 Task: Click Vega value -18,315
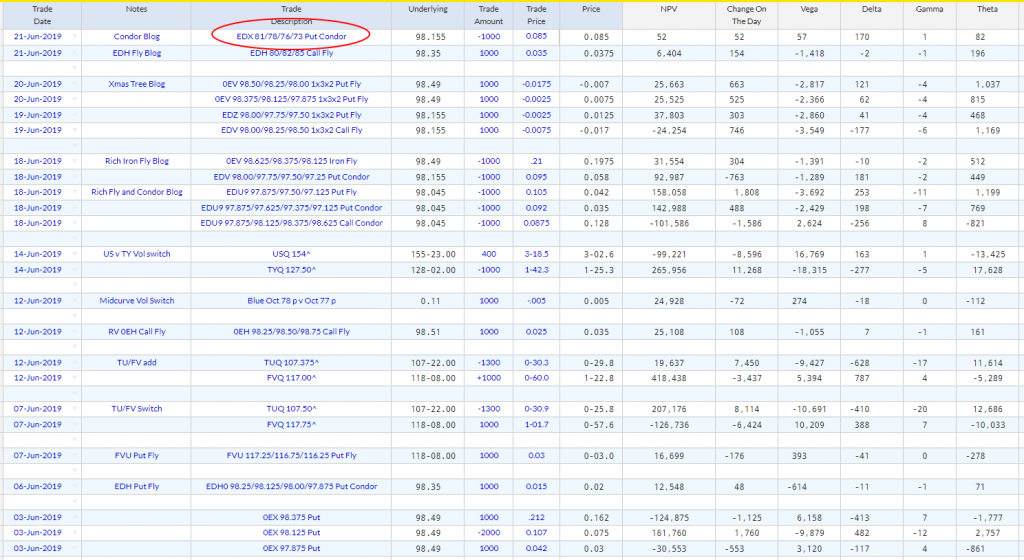(809, 270)
